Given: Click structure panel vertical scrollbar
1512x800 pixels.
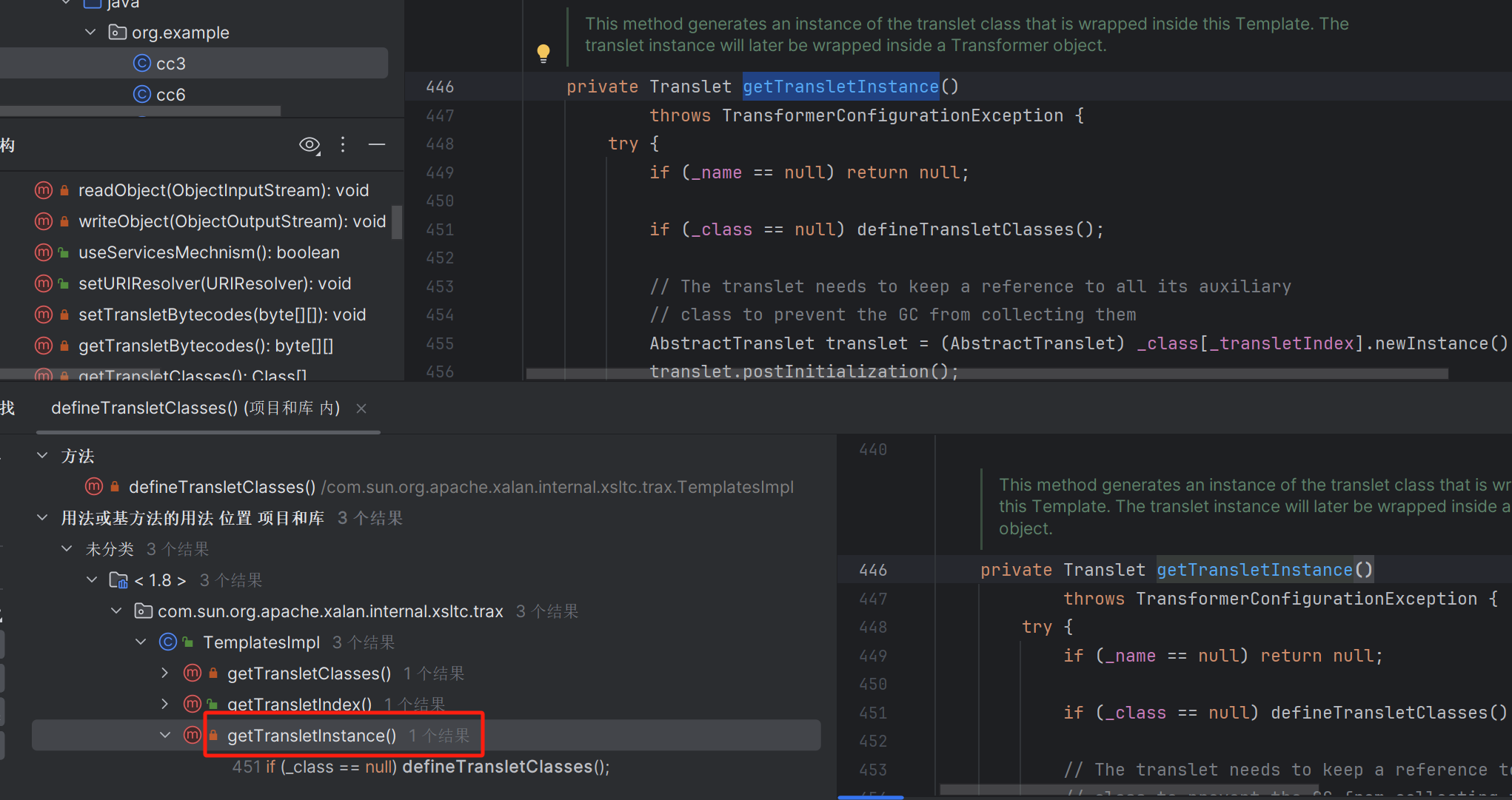Looking at the screenshot, I should tap(397, 222).
